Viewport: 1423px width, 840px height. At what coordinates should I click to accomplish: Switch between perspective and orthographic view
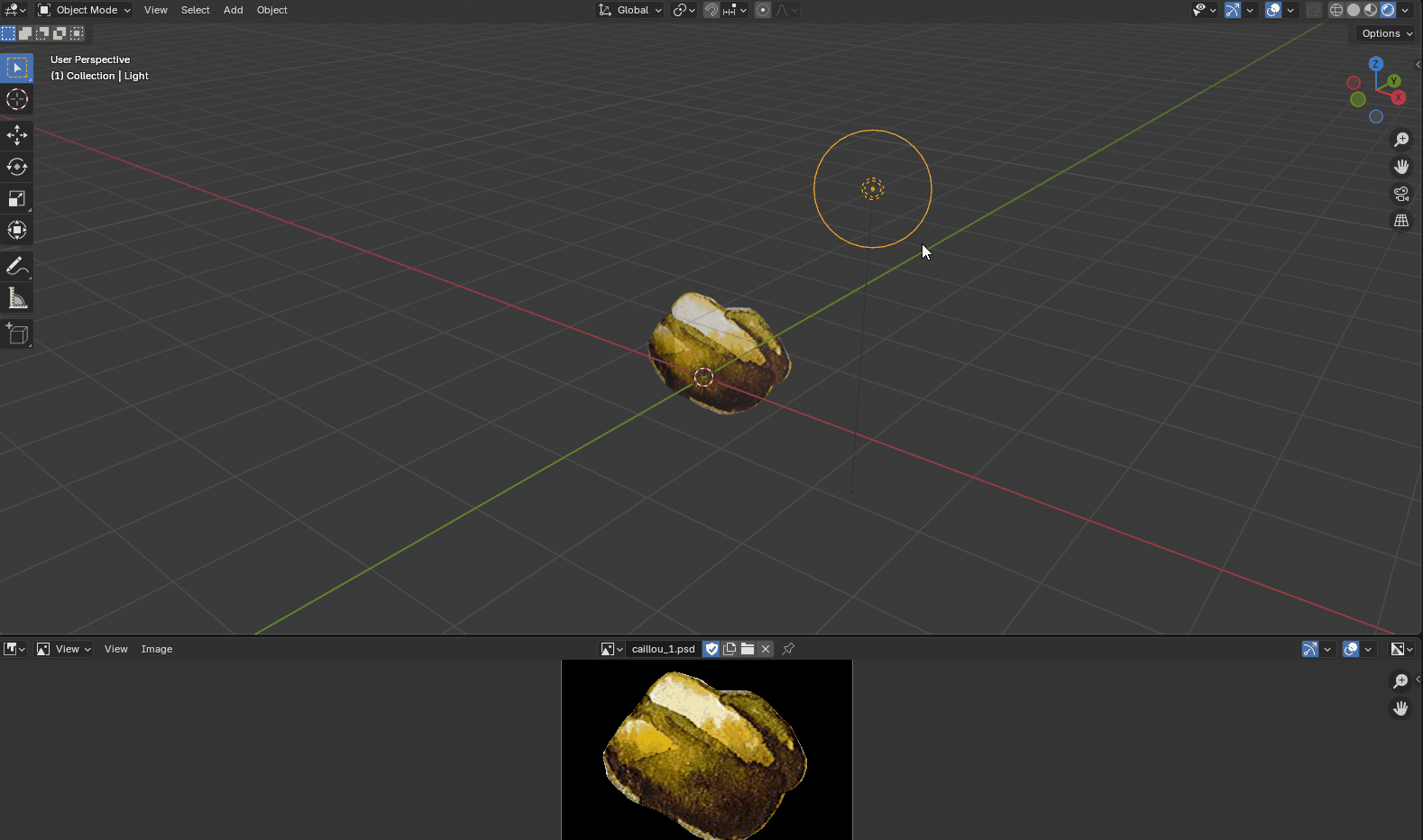1401,221
